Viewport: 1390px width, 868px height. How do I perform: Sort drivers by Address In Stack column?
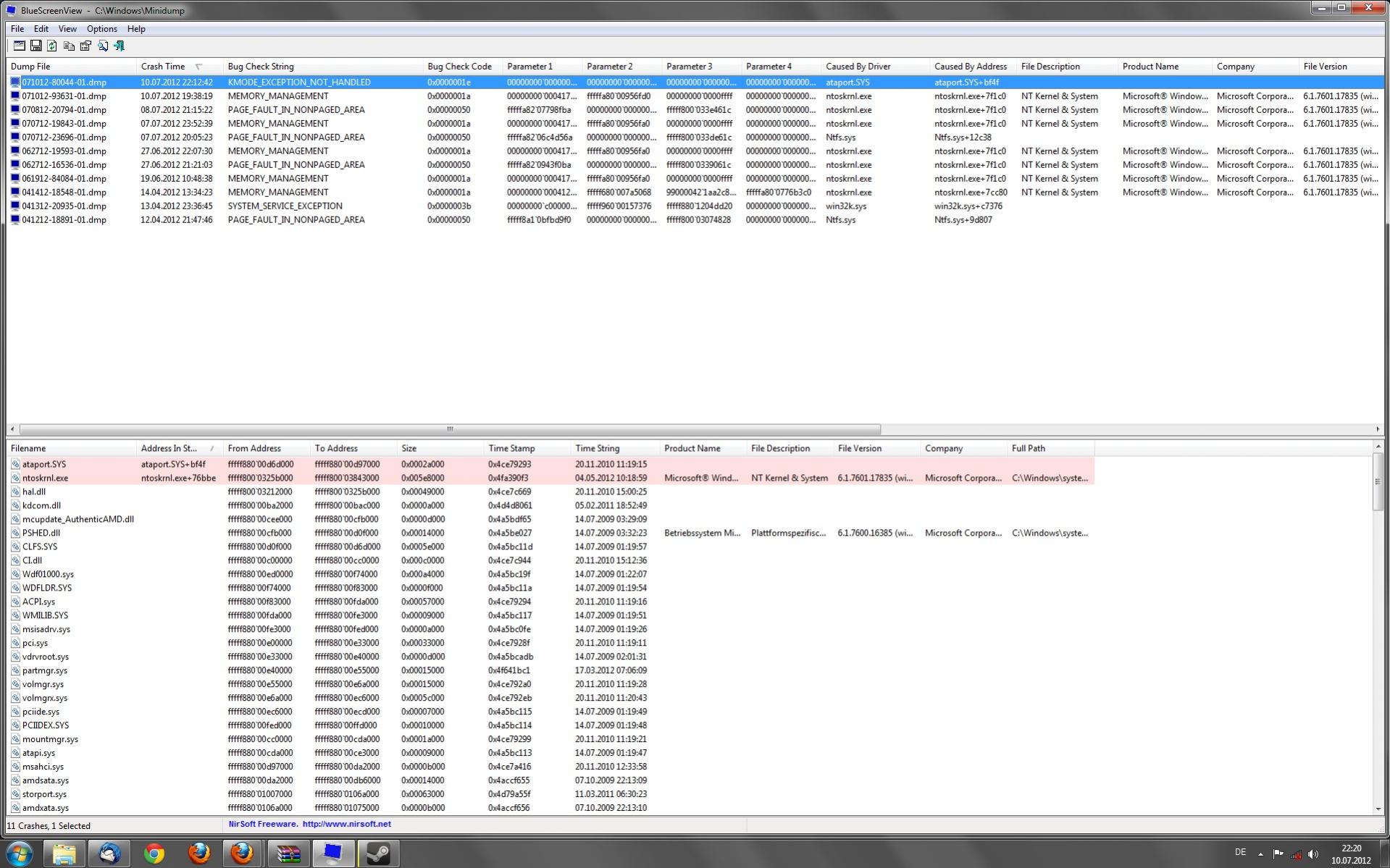pos(180,449)
